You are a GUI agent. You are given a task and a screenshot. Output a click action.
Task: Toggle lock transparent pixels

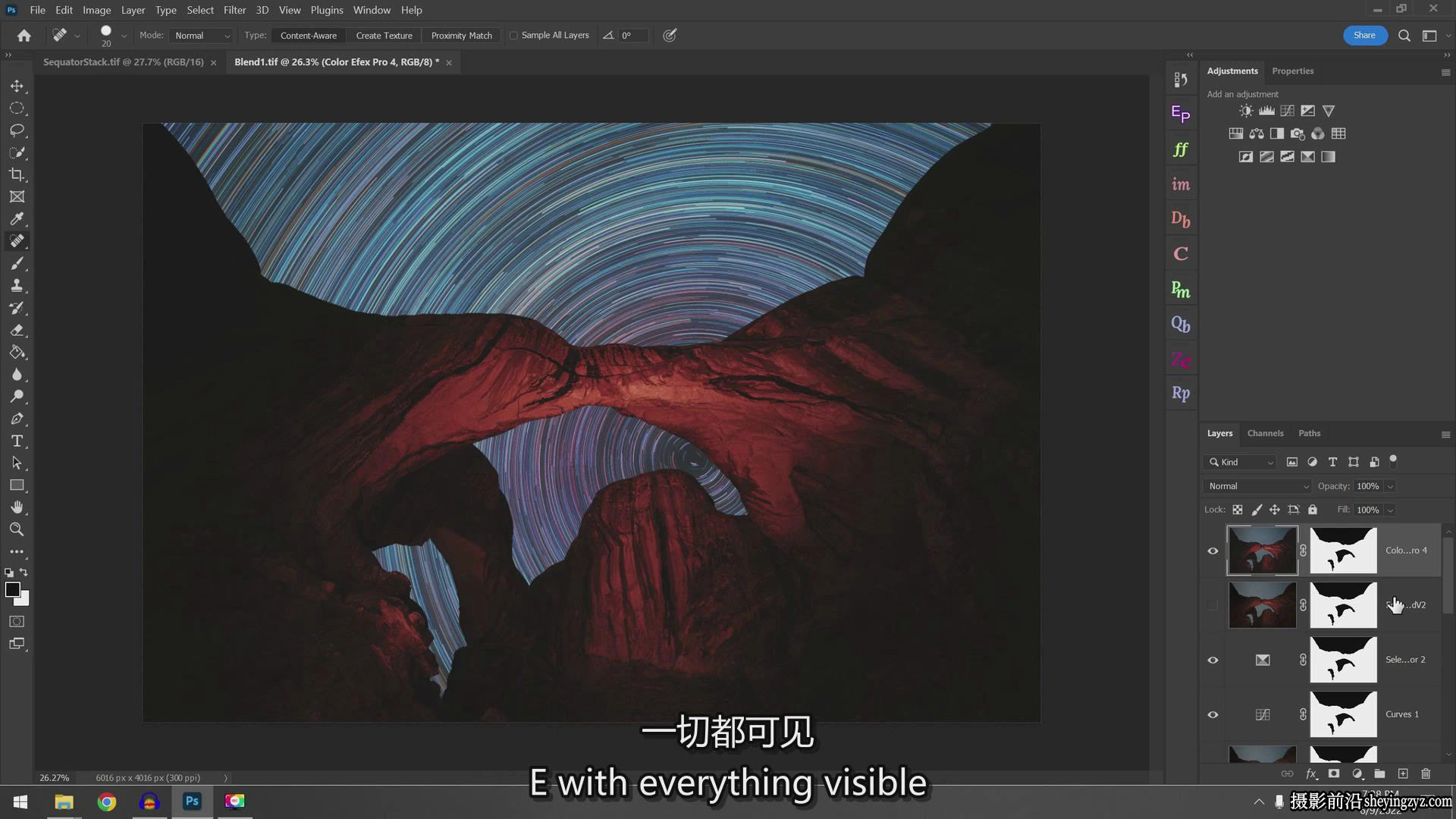click(1237, 510)
